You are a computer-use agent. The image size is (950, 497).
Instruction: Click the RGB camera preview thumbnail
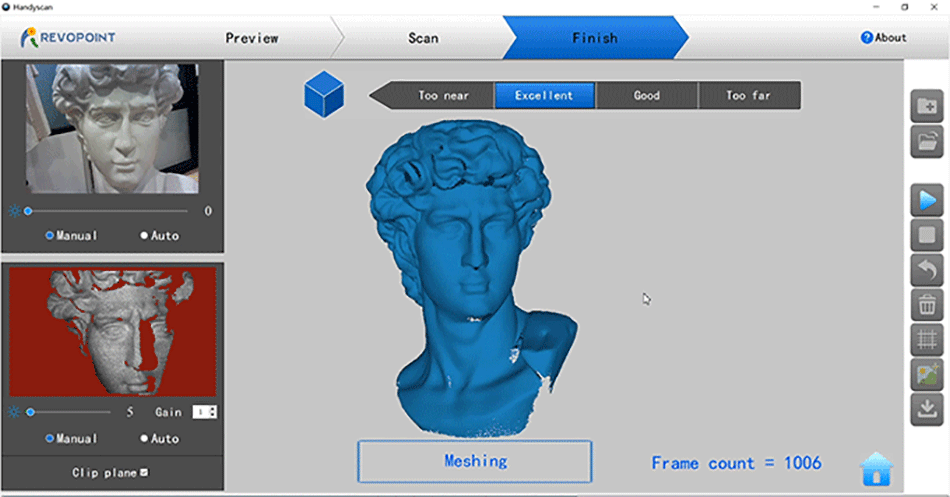click(112, 128)
